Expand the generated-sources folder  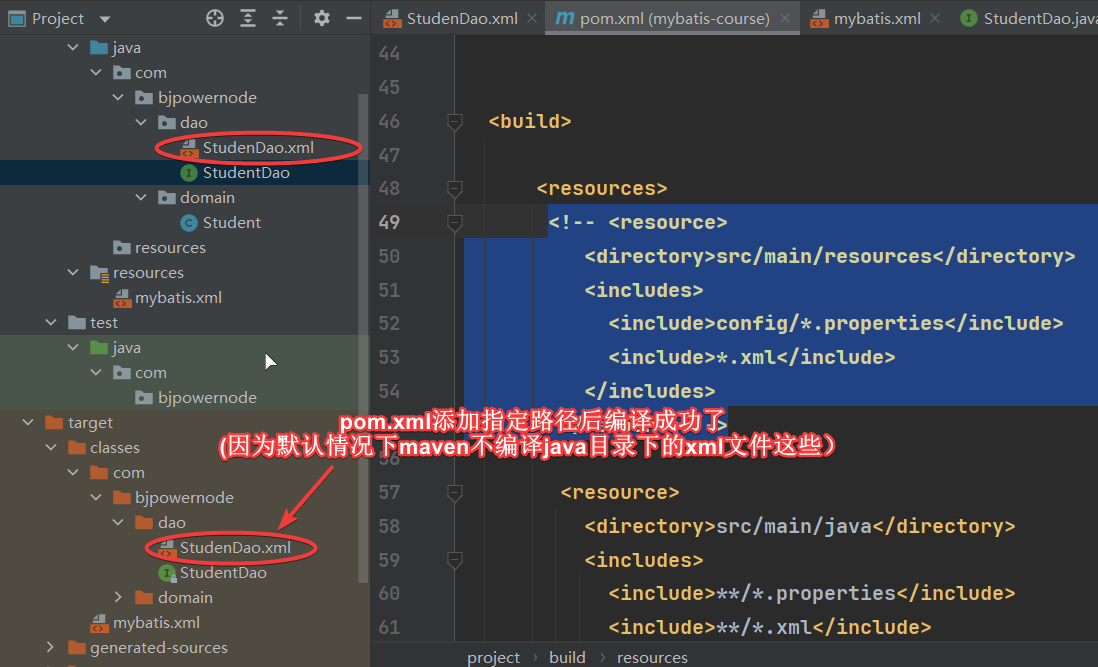point(50,647)
